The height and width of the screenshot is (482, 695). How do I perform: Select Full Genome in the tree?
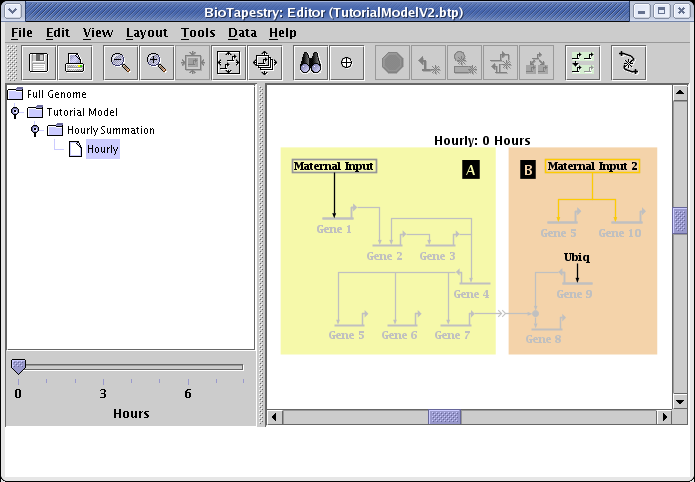[x=56, y=94]
